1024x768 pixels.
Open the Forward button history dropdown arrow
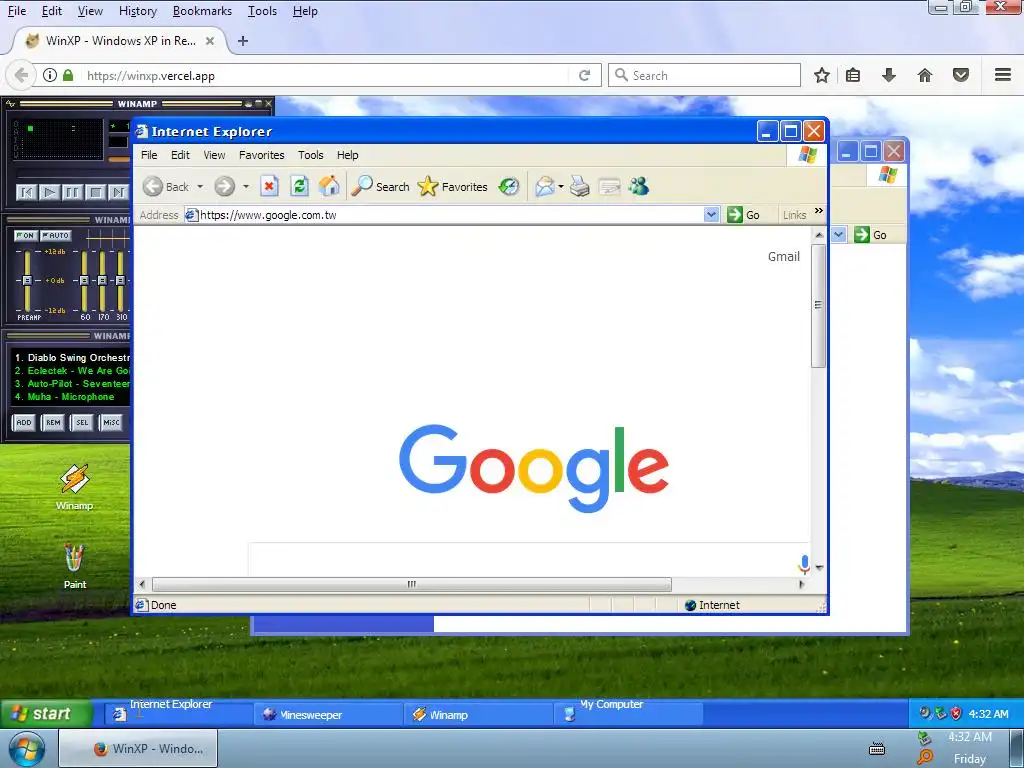246,187
